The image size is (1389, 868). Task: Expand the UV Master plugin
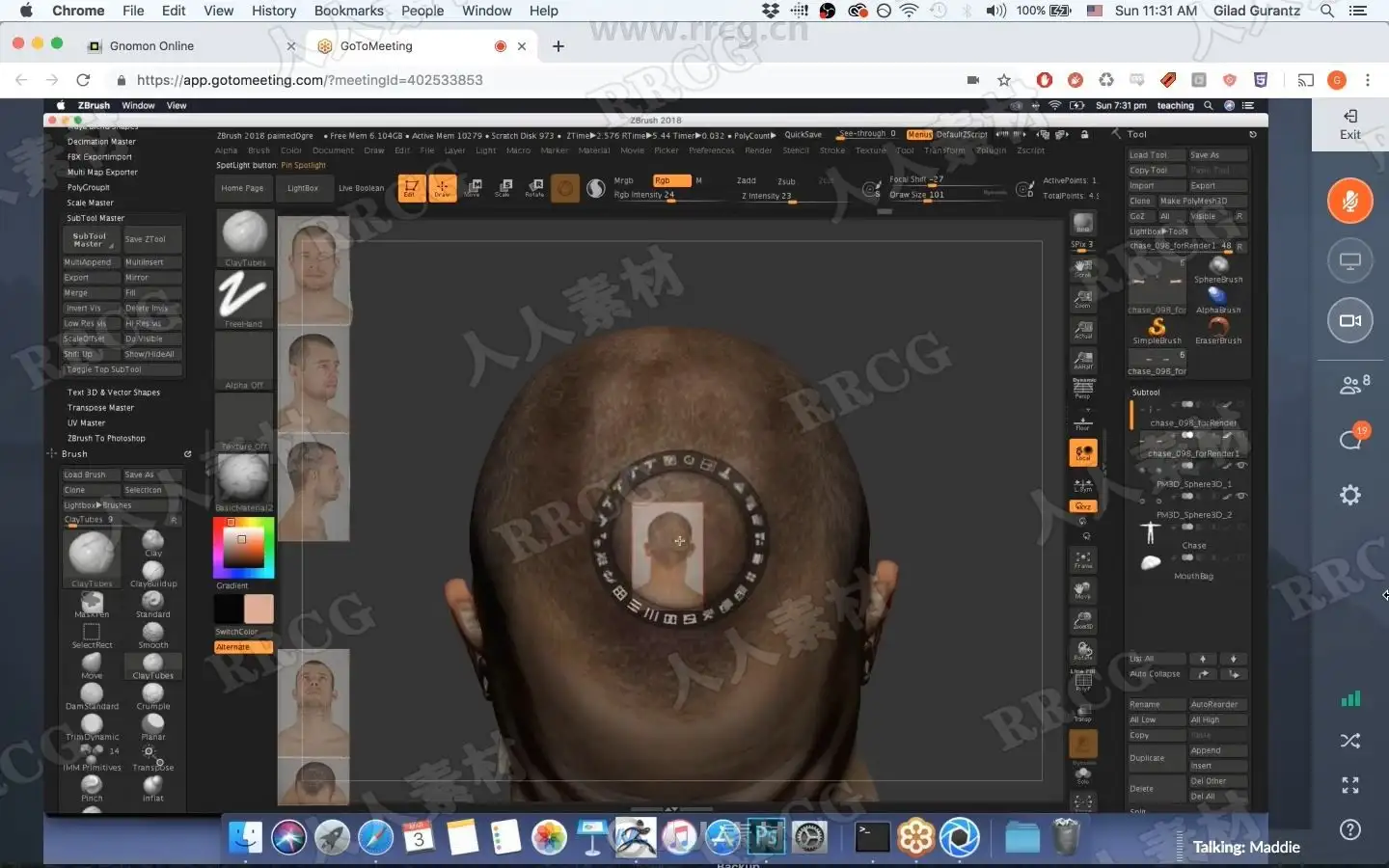86,423
